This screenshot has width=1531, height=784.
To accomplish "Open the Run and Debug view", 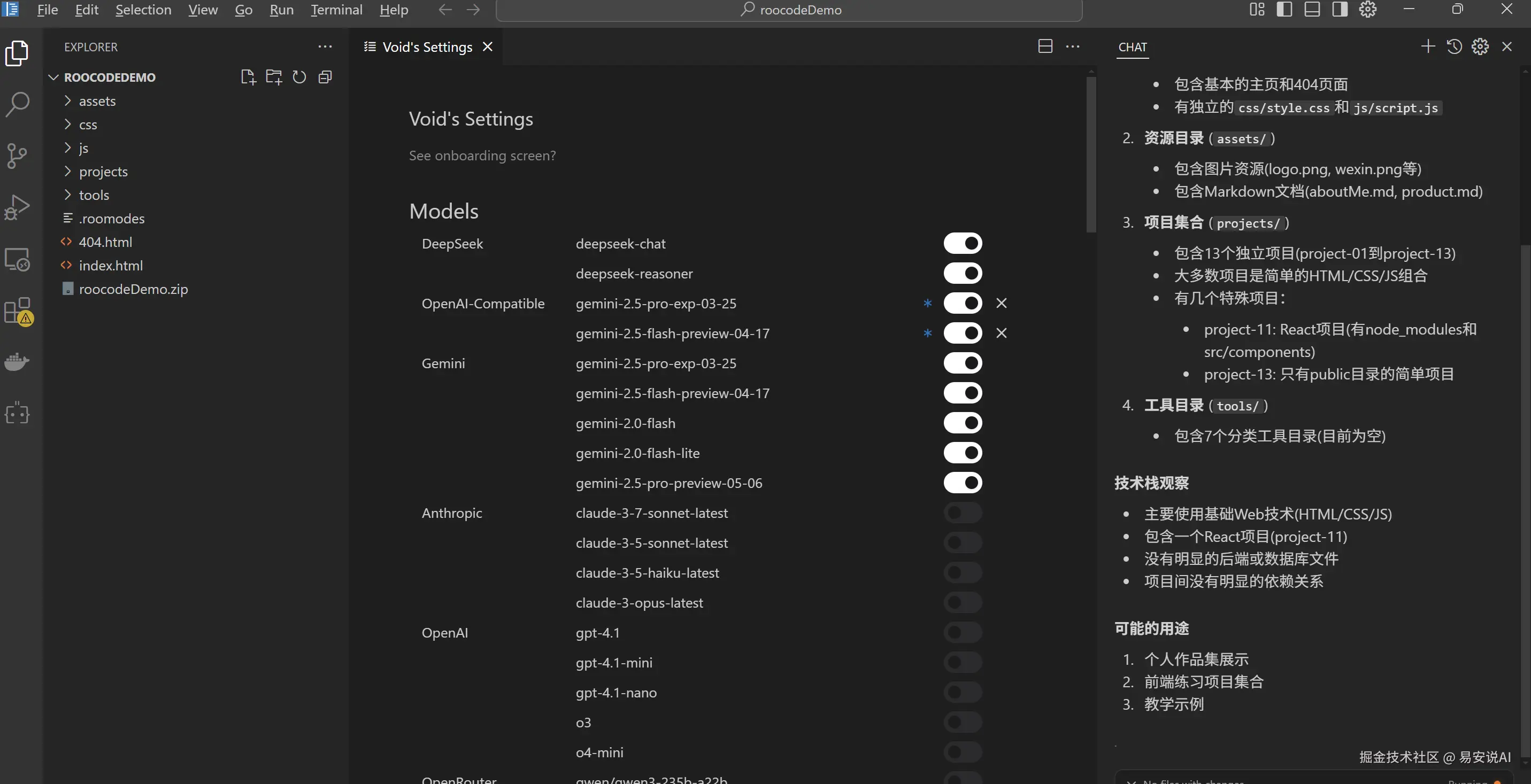I will (x=17, y=207).
